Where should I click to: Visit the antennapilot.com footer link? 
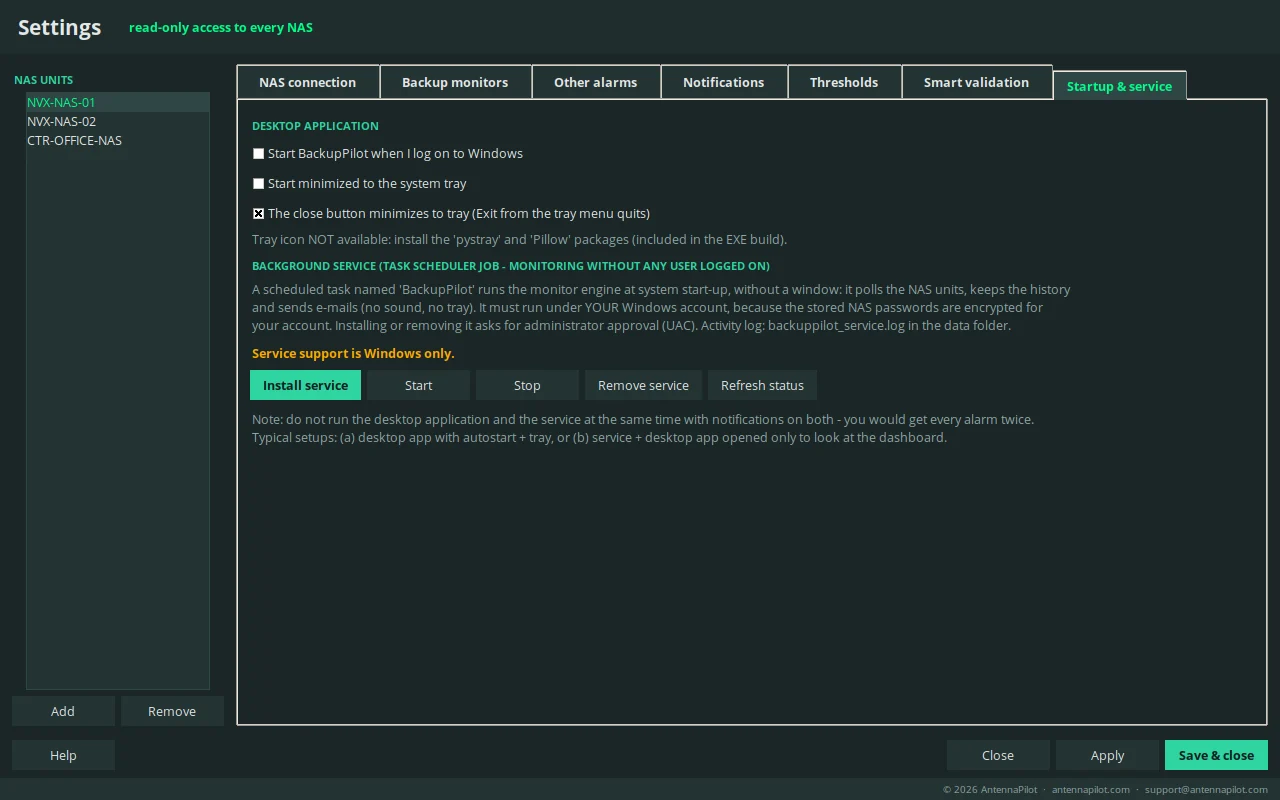(1091, 789)
